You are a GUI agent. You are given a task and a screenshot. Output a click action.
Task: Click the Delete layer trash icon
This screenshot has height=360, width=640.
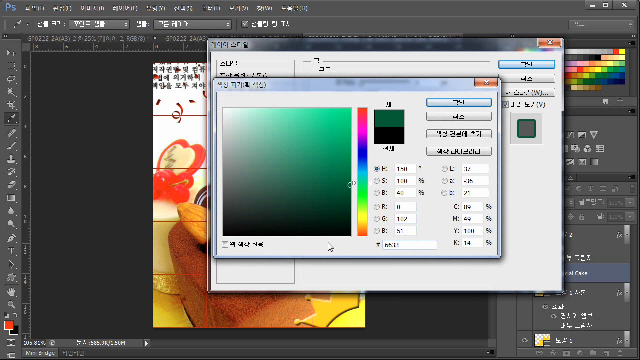[x=620, y=353]
